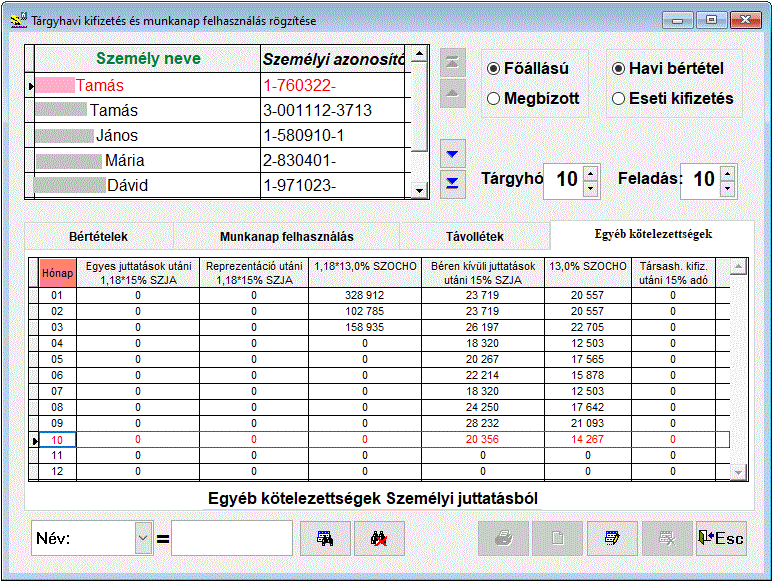Image resolution: width=773 pixels, height=582 pixels.
Task: Click Reprezentáció utáni SZJA column header
Action: click(254, 273)
